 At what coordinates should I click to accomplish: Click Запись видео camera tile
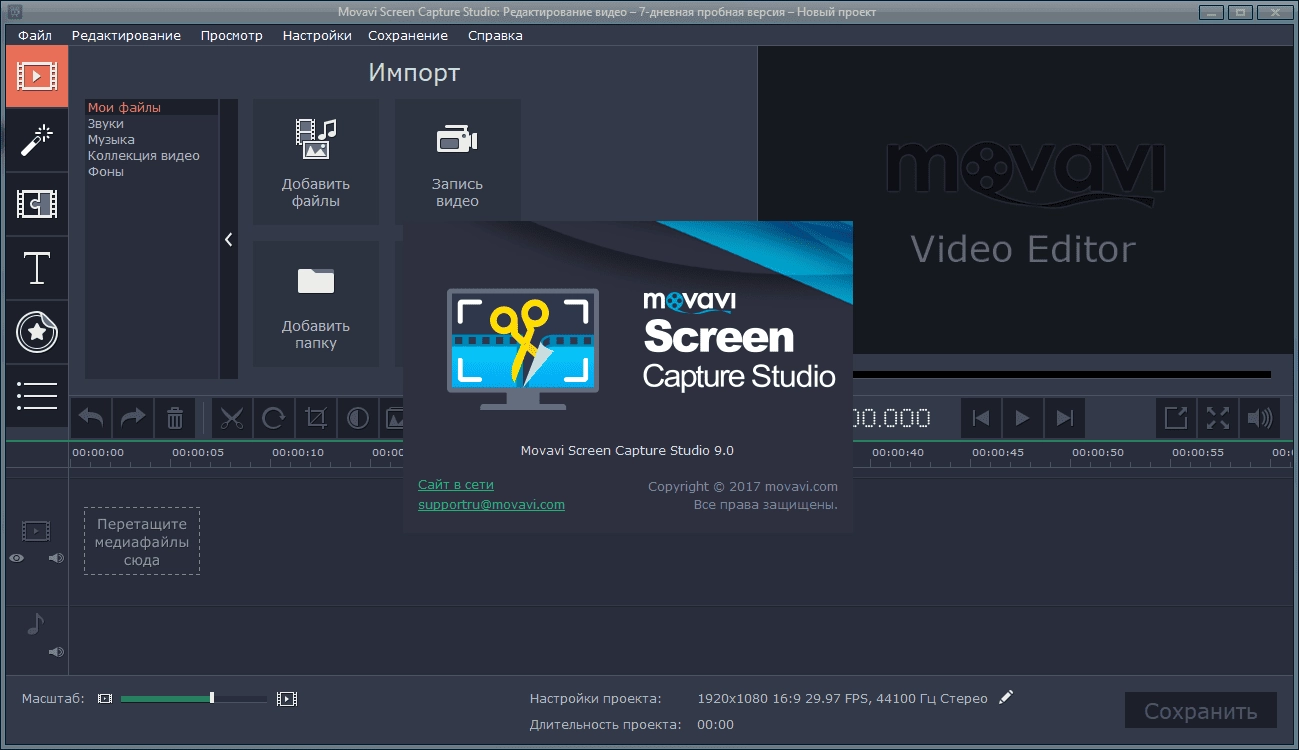tap(457, 162)
